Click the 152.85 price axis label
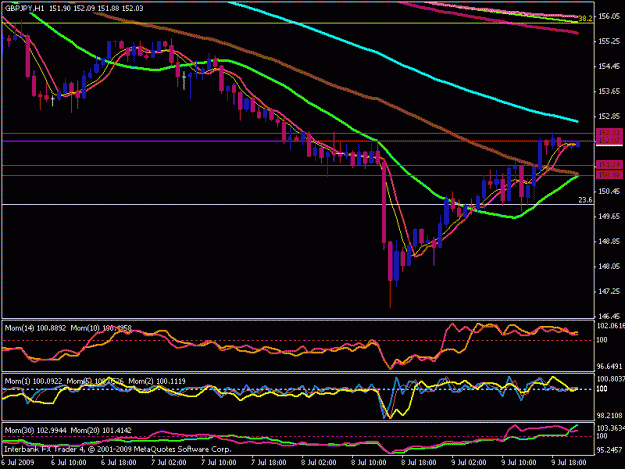Viewport: 625px width, 469px height. (610, 116)
